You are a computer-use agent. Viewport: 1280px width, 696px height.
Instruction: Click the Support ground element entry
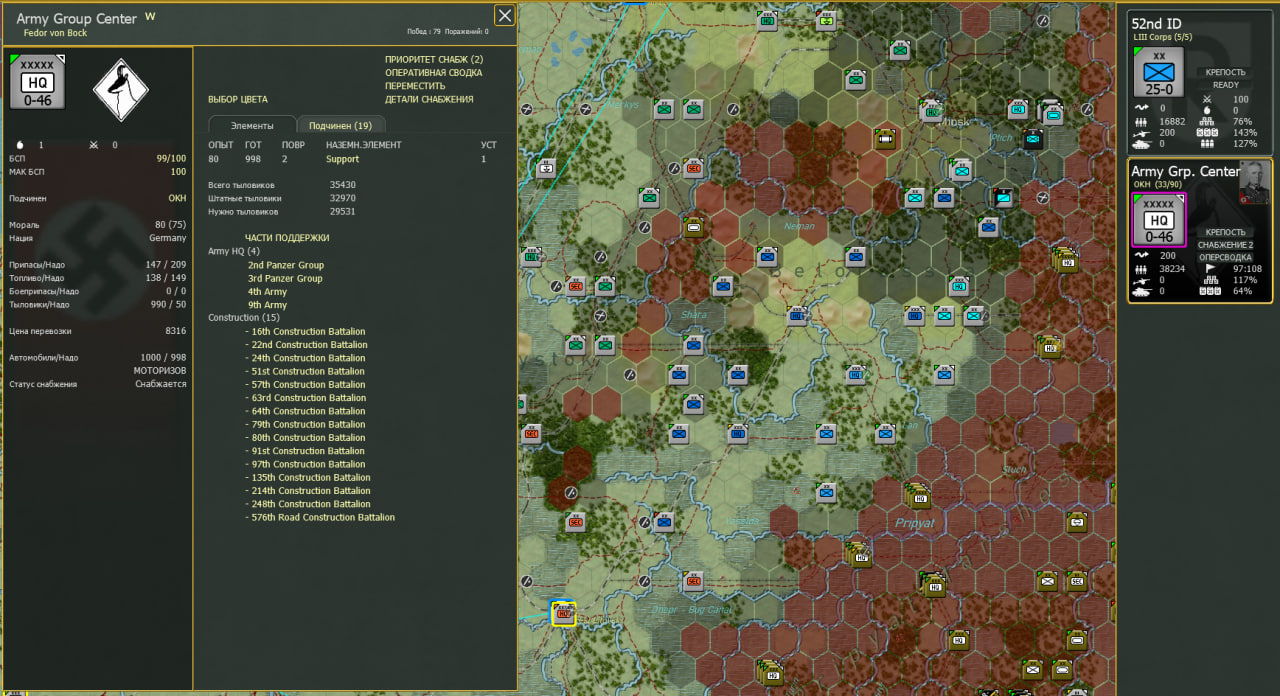[342, 159]
